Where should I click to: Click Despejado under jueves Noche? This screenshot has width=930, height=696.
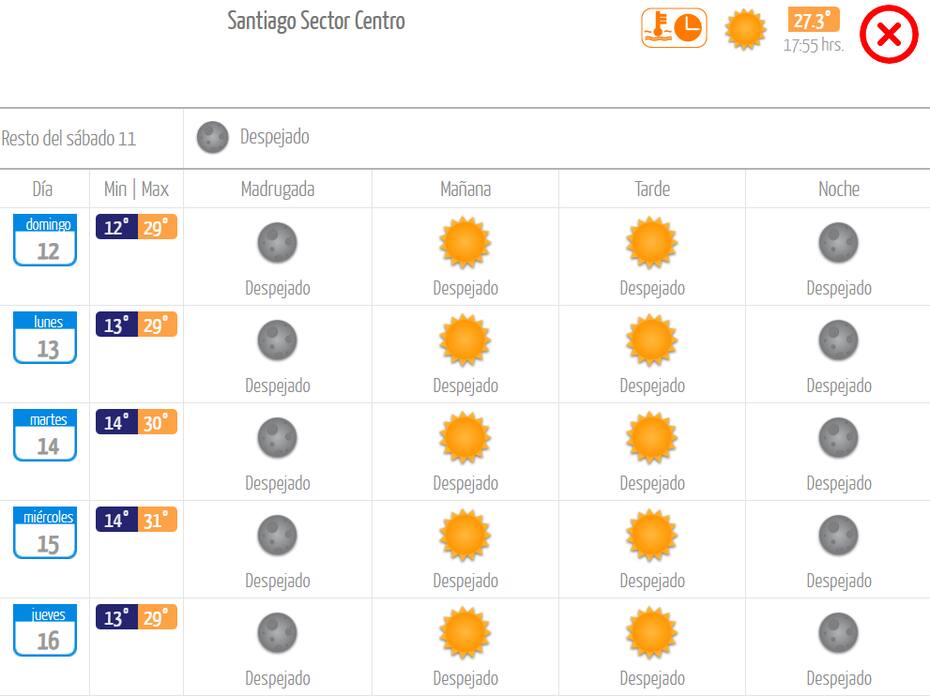tap(839, 678)
